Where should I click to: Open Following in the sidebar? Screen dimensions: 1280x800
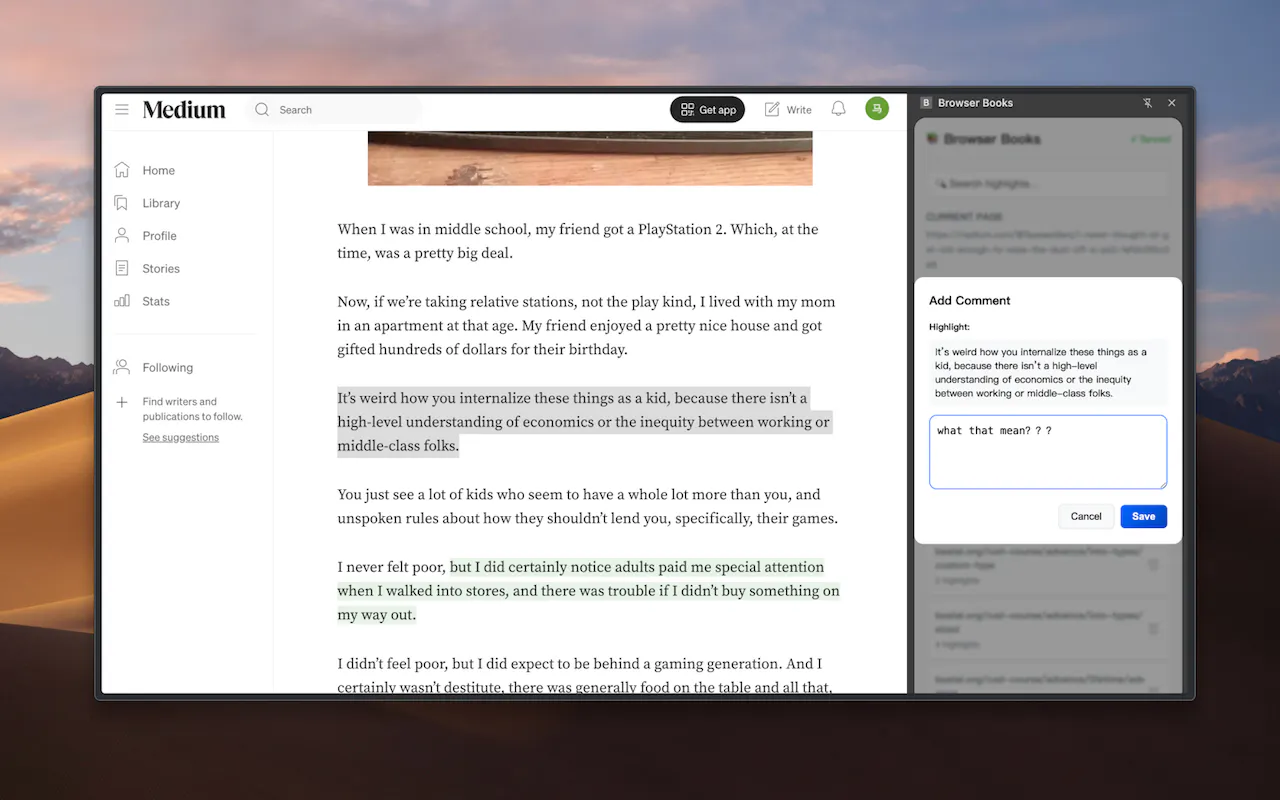coord(153,368)
